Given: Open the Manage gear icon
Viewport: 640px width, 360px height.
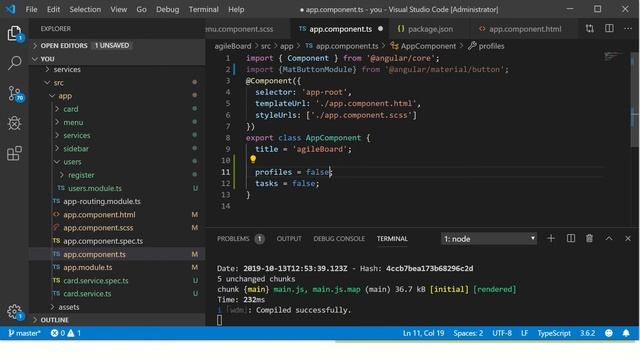Looking at the screenshot, I should coord(14,311).
